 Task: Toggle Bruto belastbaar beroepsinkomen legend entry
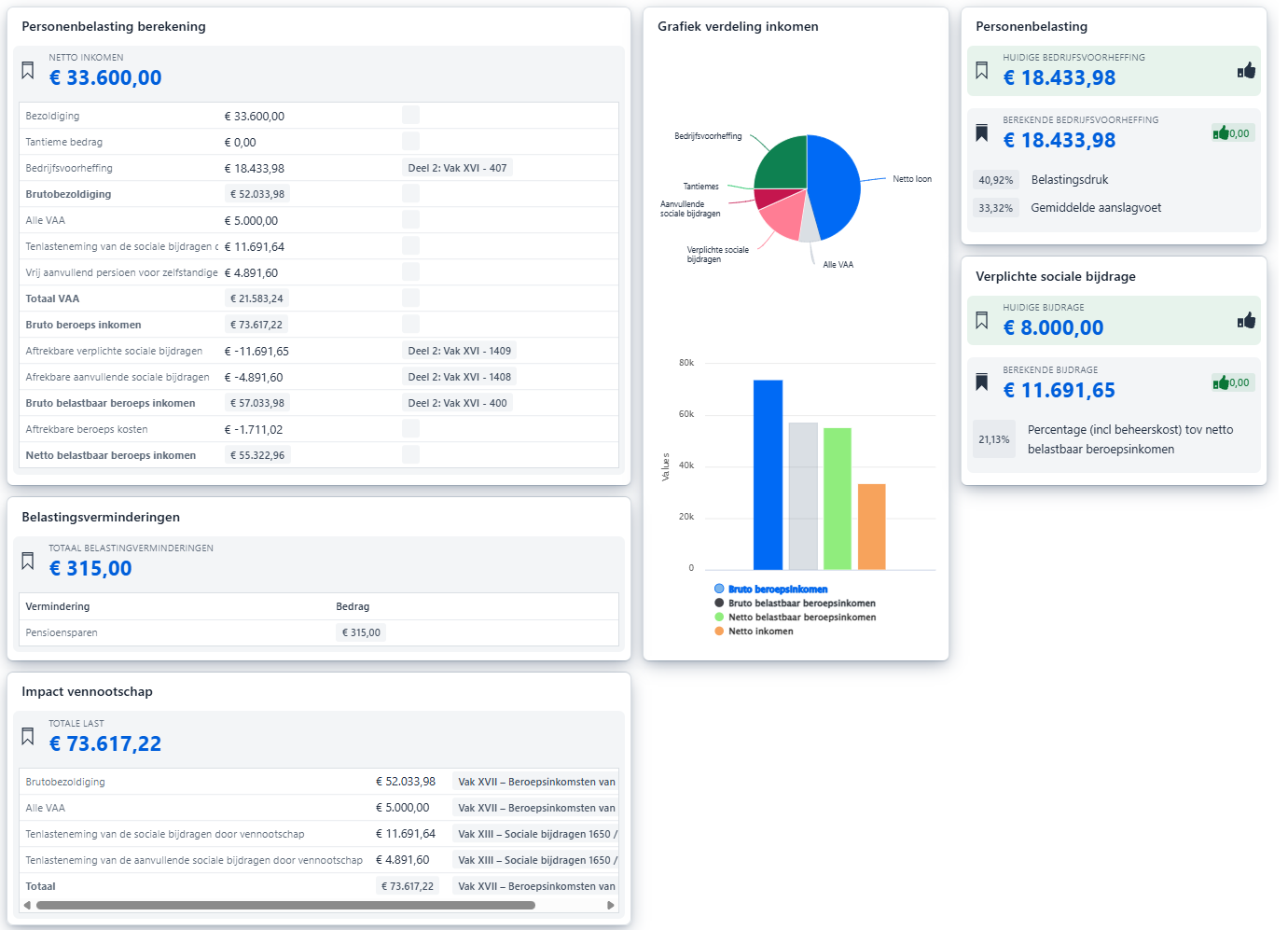(795, 604)
